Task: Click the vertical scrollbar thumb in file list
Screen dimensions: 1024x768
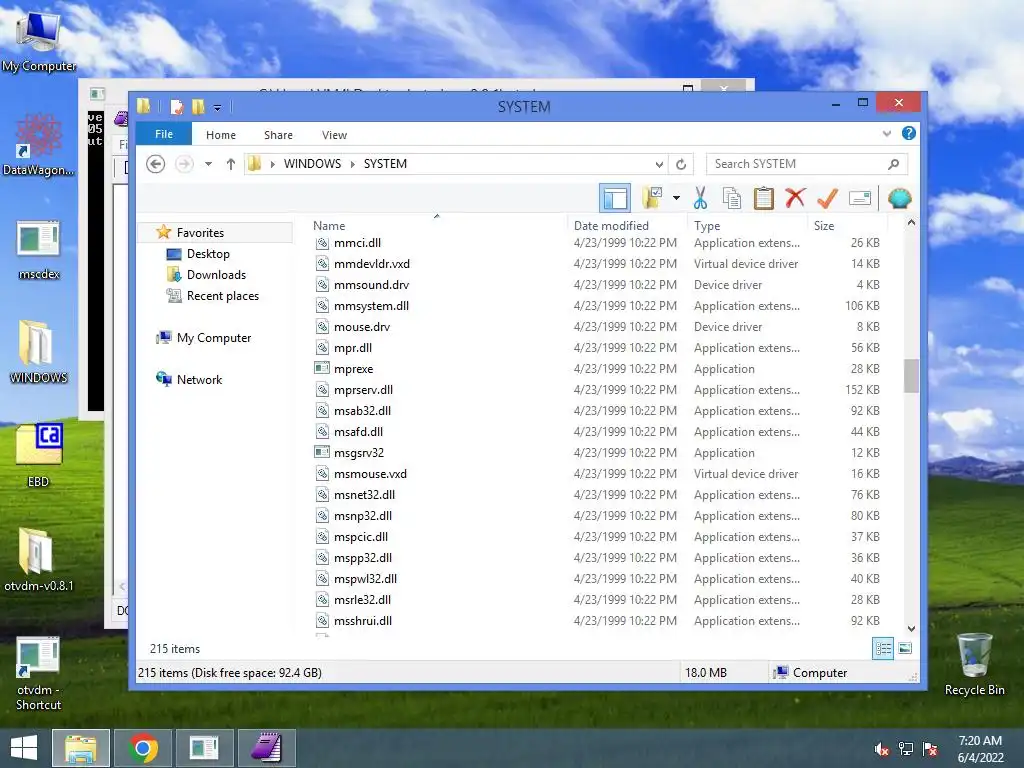Action: click(x=911, y=376)
